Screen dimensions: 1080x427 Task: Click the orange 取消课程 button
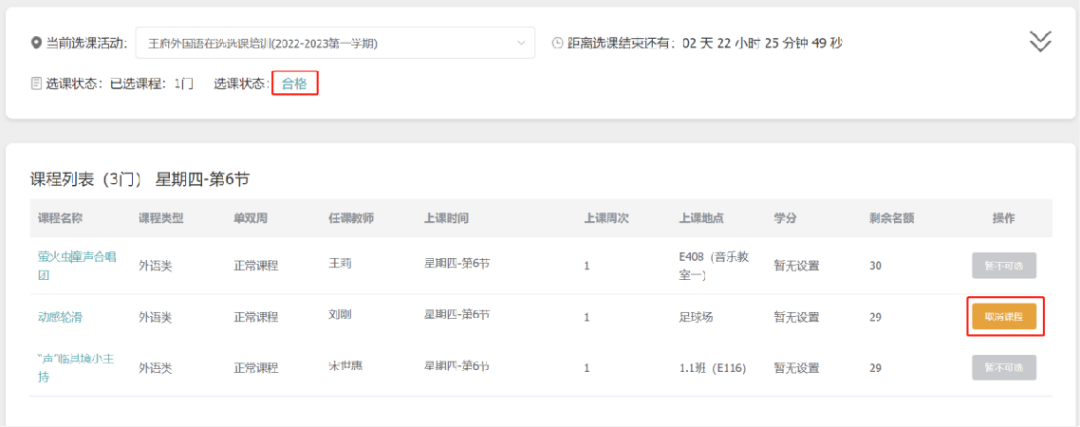pos(1004,317)
